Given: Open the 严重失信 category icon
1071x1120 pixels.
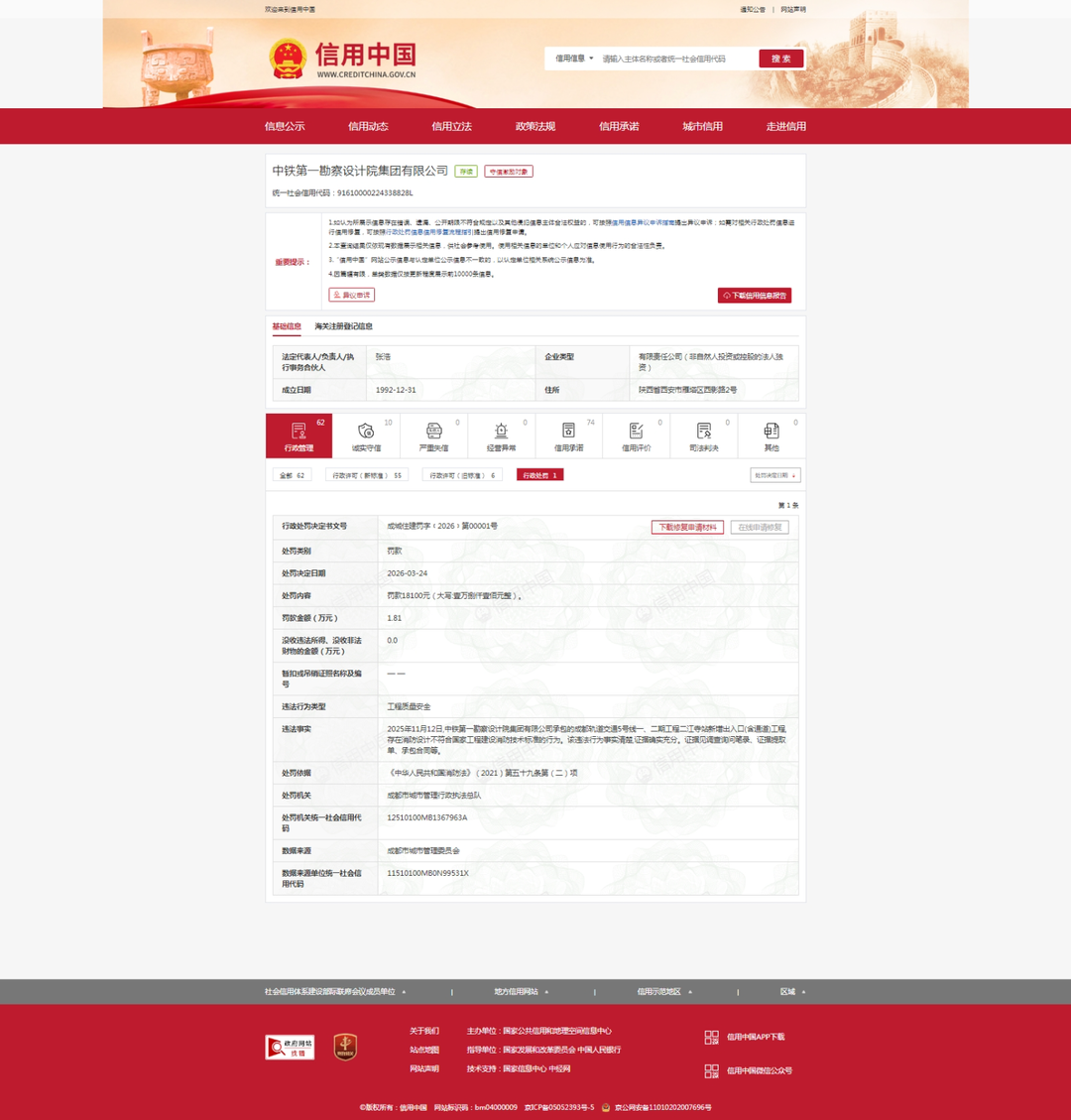Looking at the screenshot, I should point(433,431).
